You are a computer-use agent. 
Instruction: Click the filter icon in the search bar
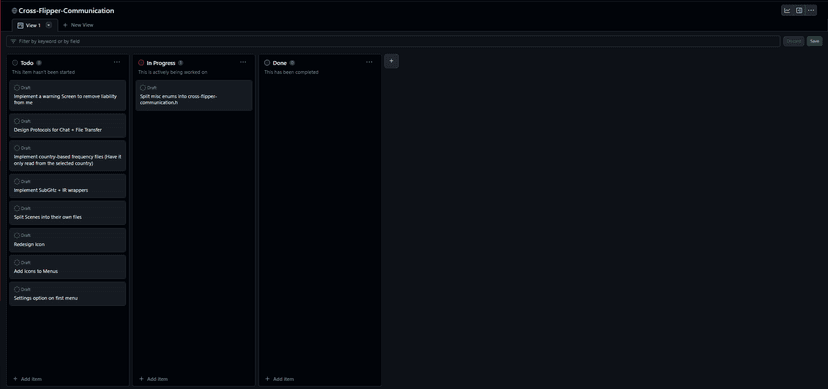(13, 41)
